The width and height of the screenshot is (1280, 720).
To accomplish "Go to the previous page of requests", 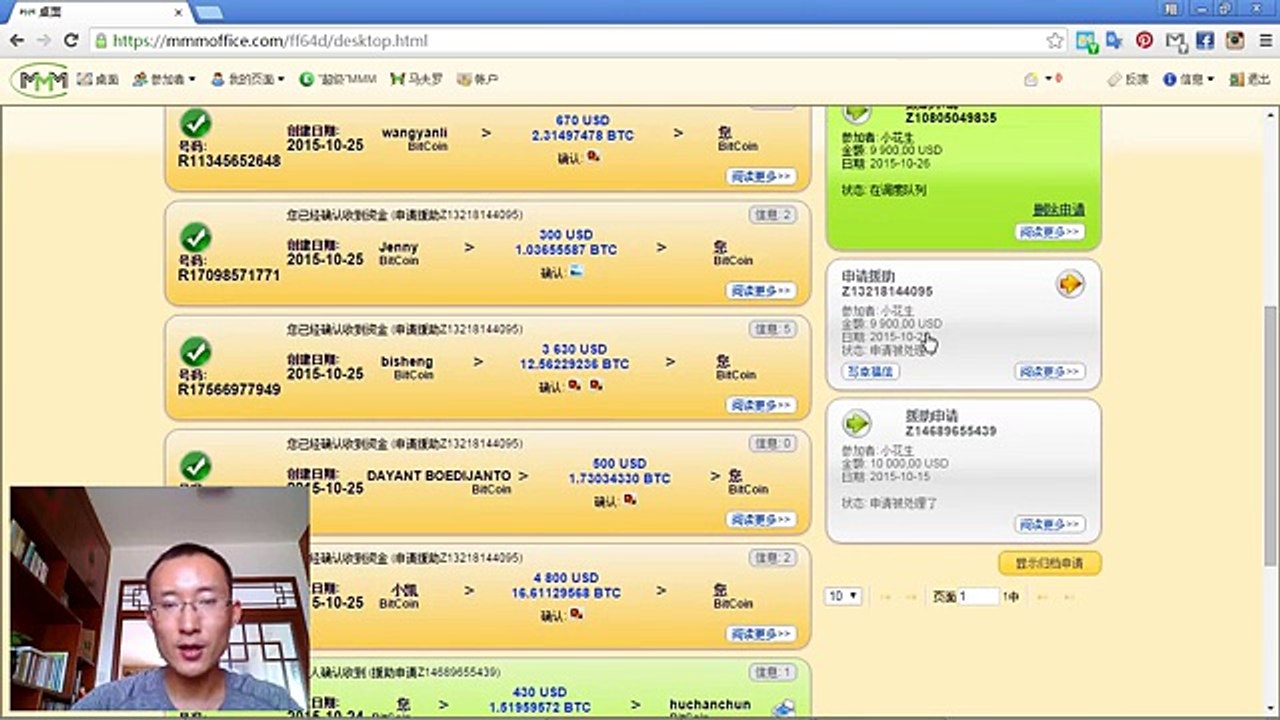I will coord(911,597).
